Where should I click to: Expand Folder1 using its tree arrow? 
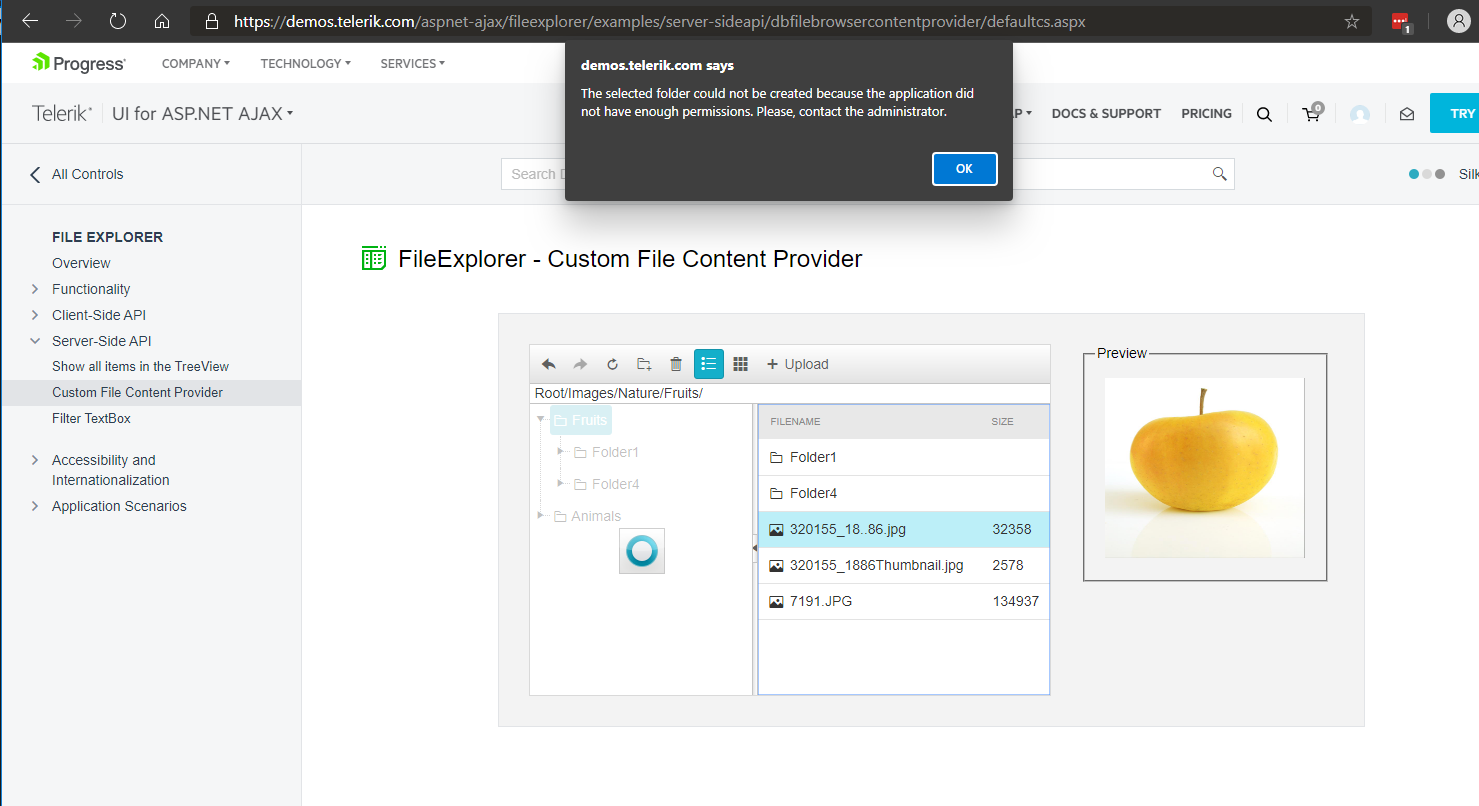tap(560, 452)
